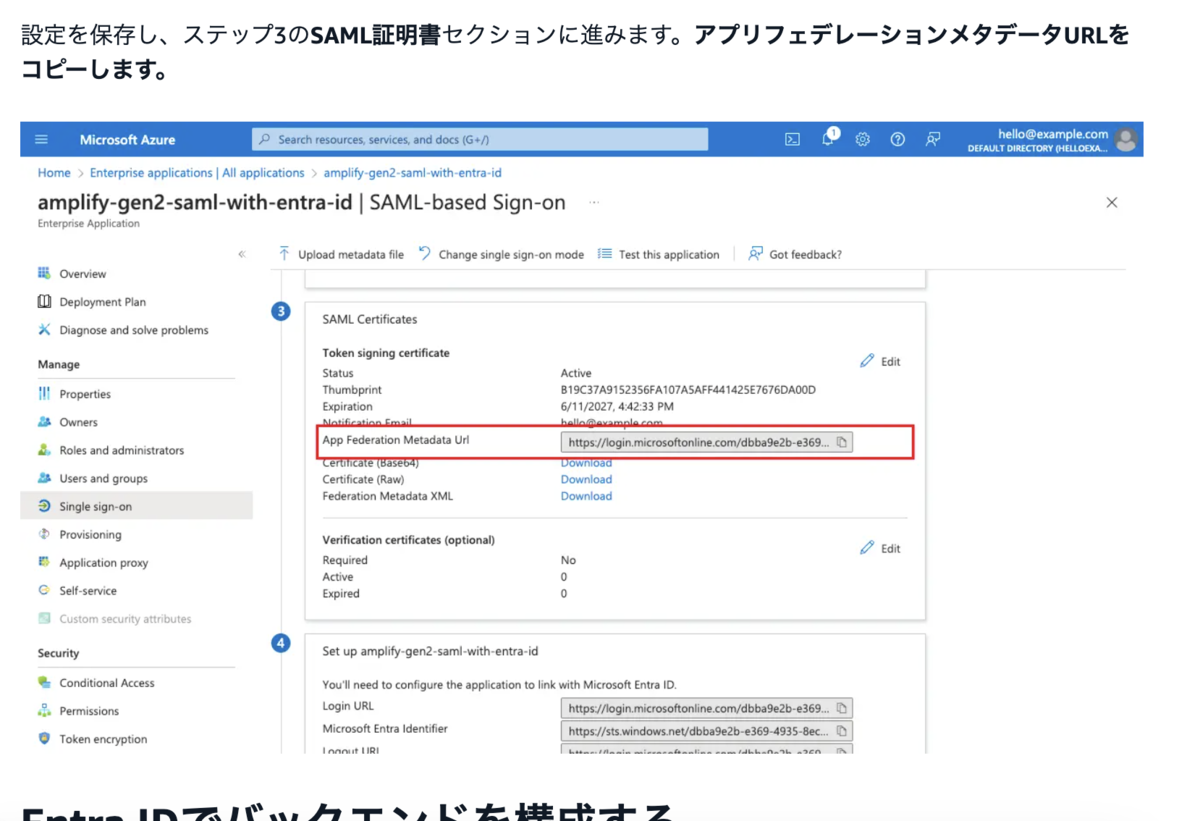The height and width of the screenshot is (821, 1200).
Task: Collapse the left navigation pane chevrons
Action: click(242, 254)
